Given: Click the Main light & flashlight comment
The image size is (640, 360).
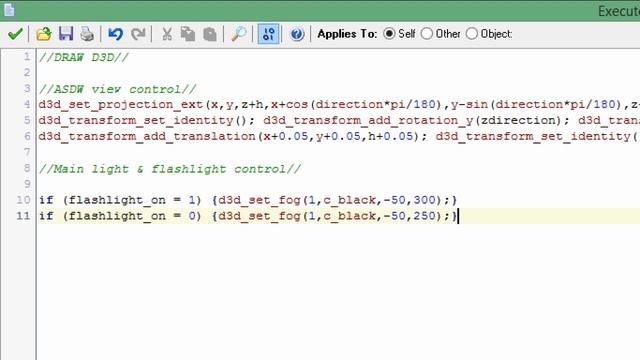Looking at the screenshot, I should 170,169.
